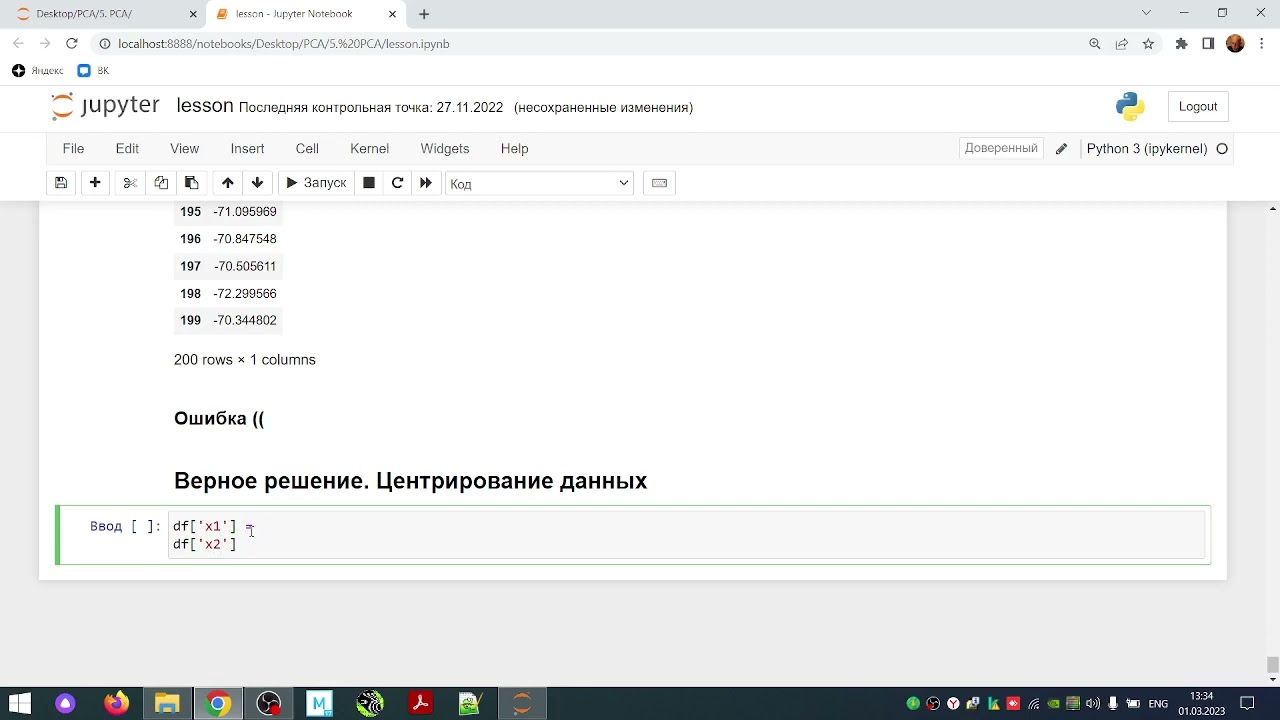Run the cell with the Запуск button
Screen dimensions: 1280x720
pos(316,183)
